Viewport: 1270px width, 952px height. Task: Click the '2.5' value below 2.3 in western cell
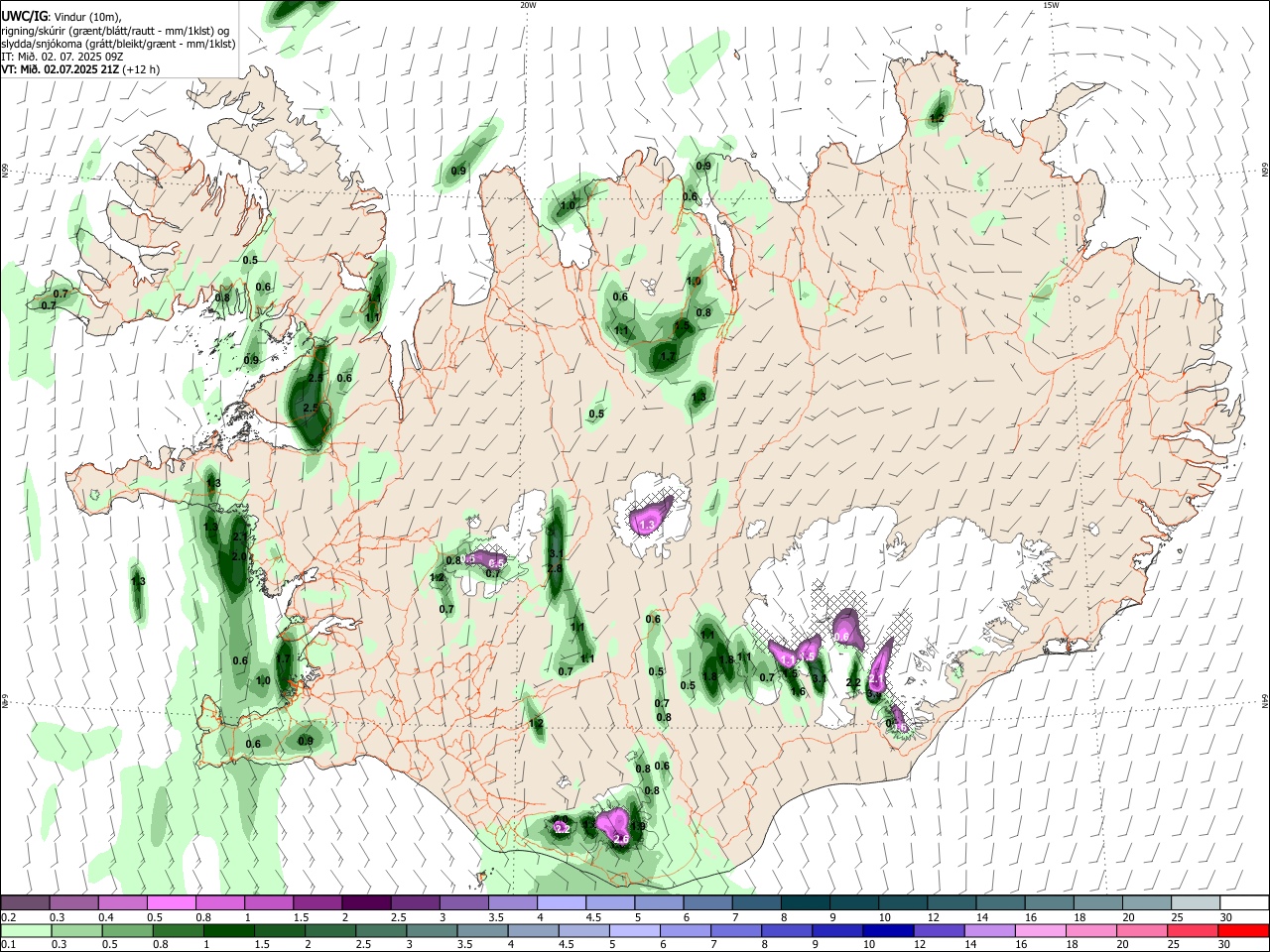(x=310, y=409)
